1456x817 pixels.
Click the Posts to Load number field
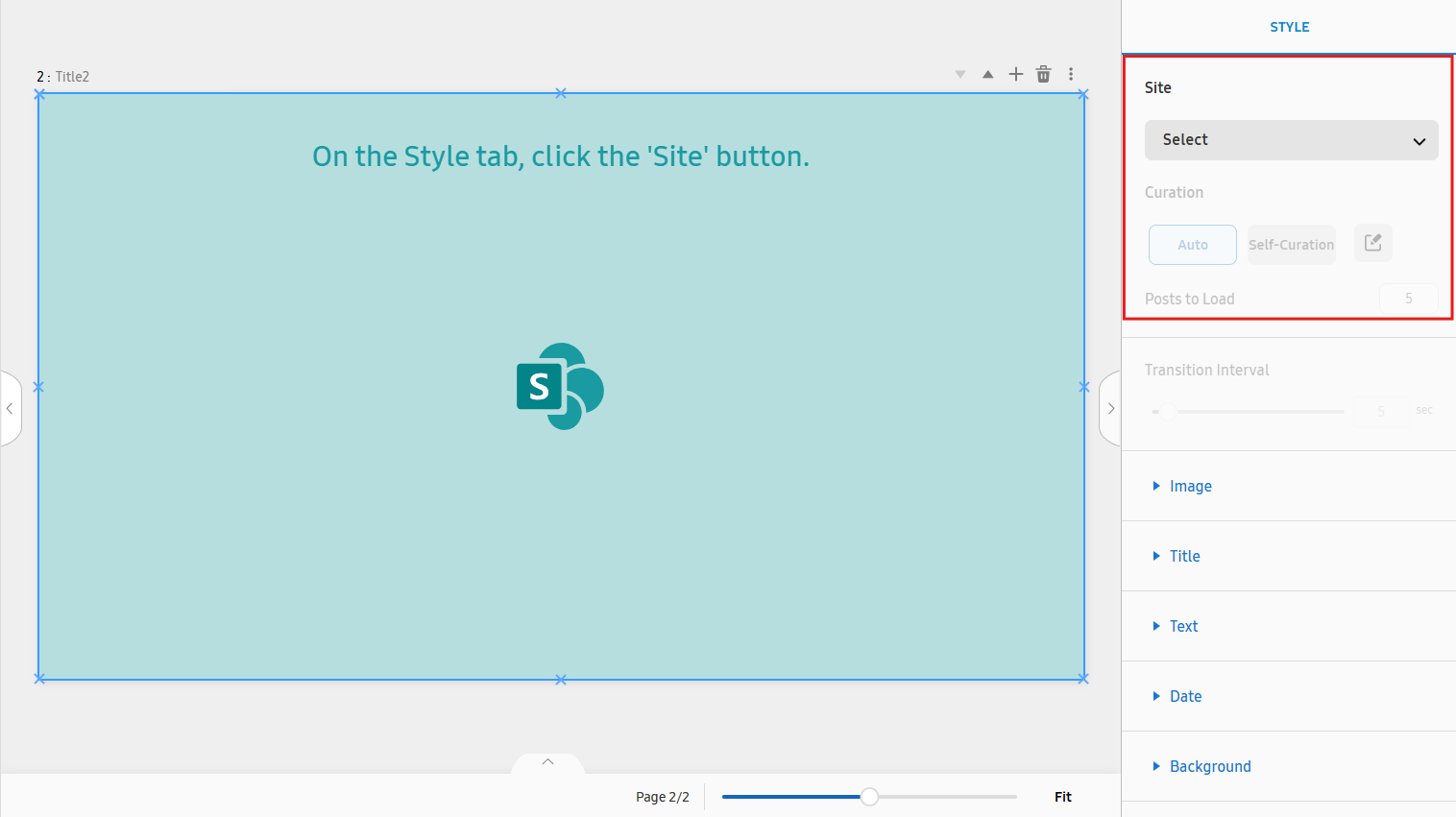pyautogui.click(x=1408, y=299)
